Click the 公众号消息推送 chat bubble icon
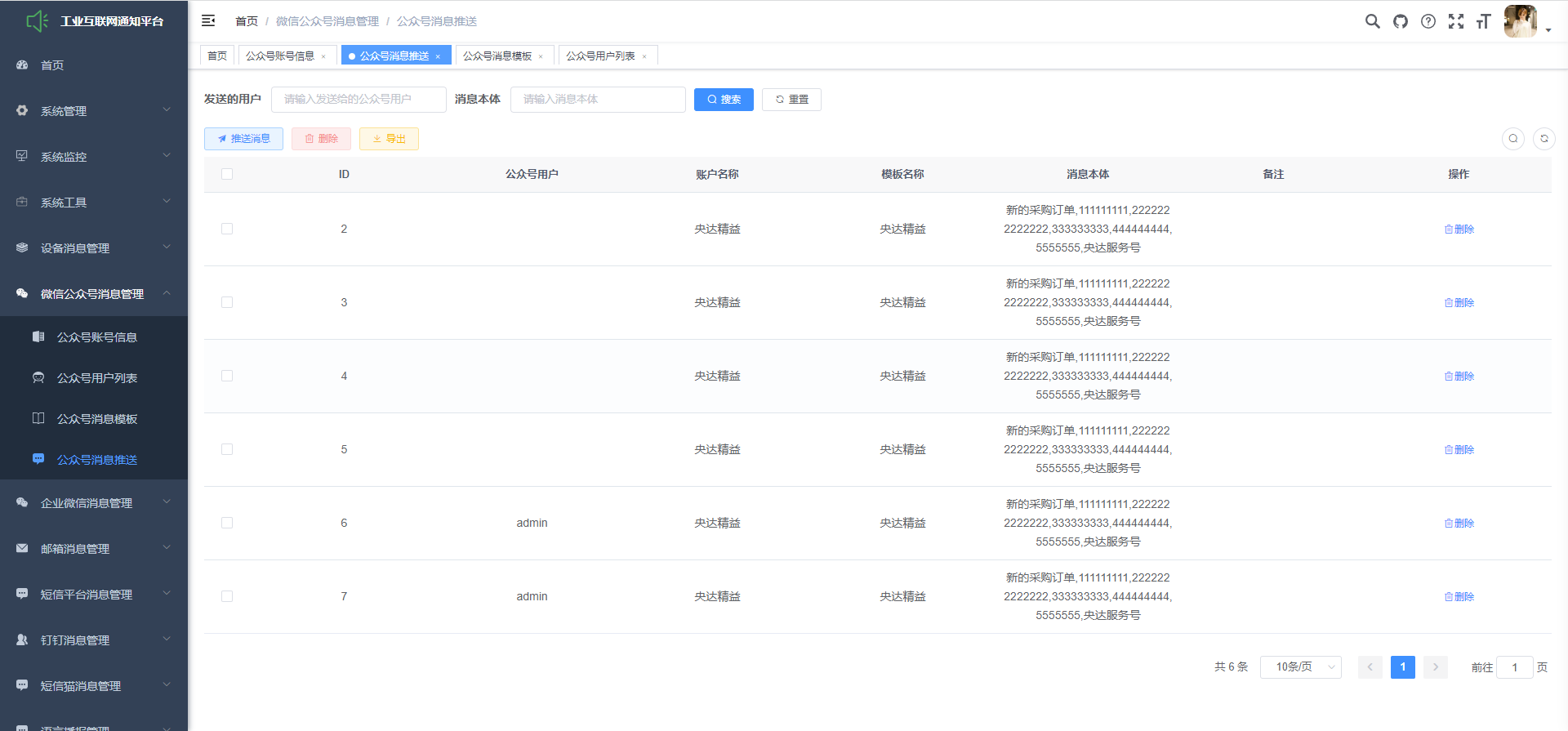Viewport: 1568px width, 731px height. tap(38, 459)
